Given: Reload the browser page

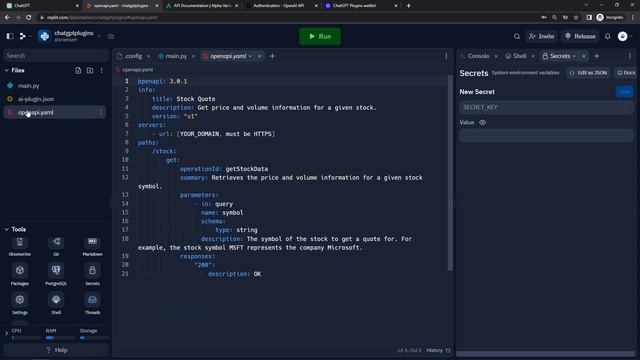Looking at the screenshot, I should [29, 18].
